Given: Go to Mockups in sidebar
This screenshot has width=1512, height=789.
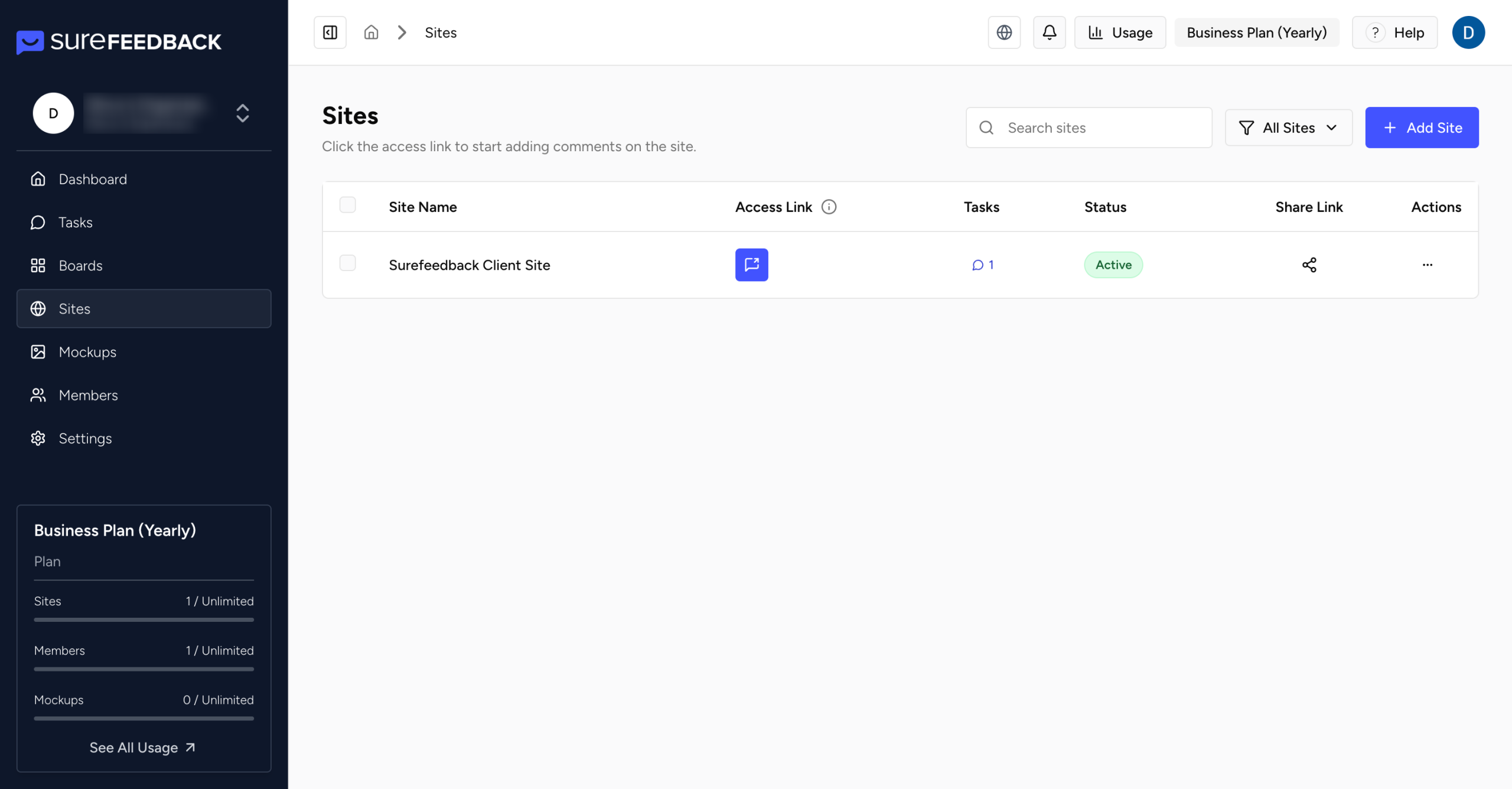Looking at the screenshot, I should click(87, 352).
